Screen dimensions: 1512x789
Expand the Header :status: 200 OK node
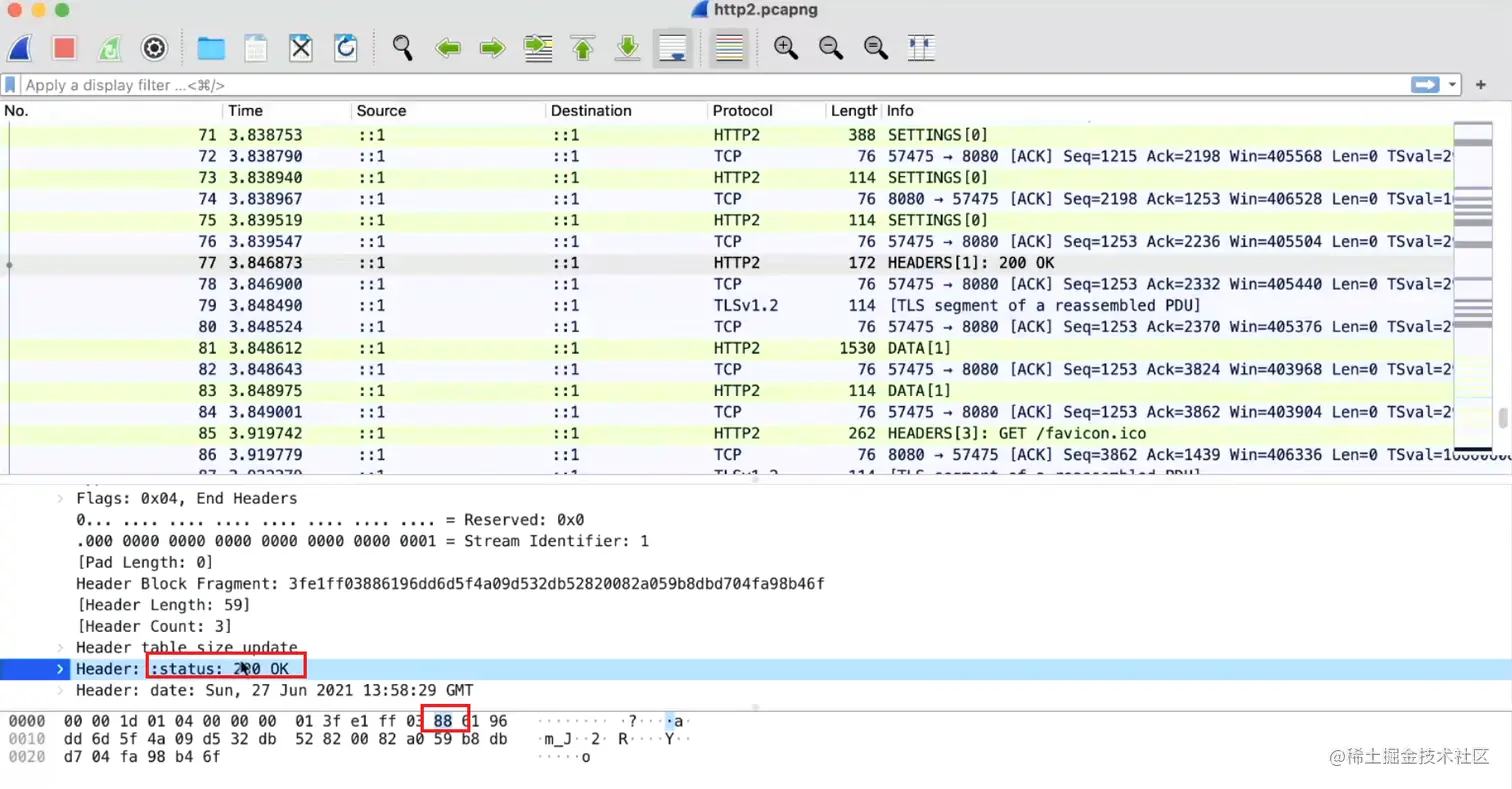60,669
